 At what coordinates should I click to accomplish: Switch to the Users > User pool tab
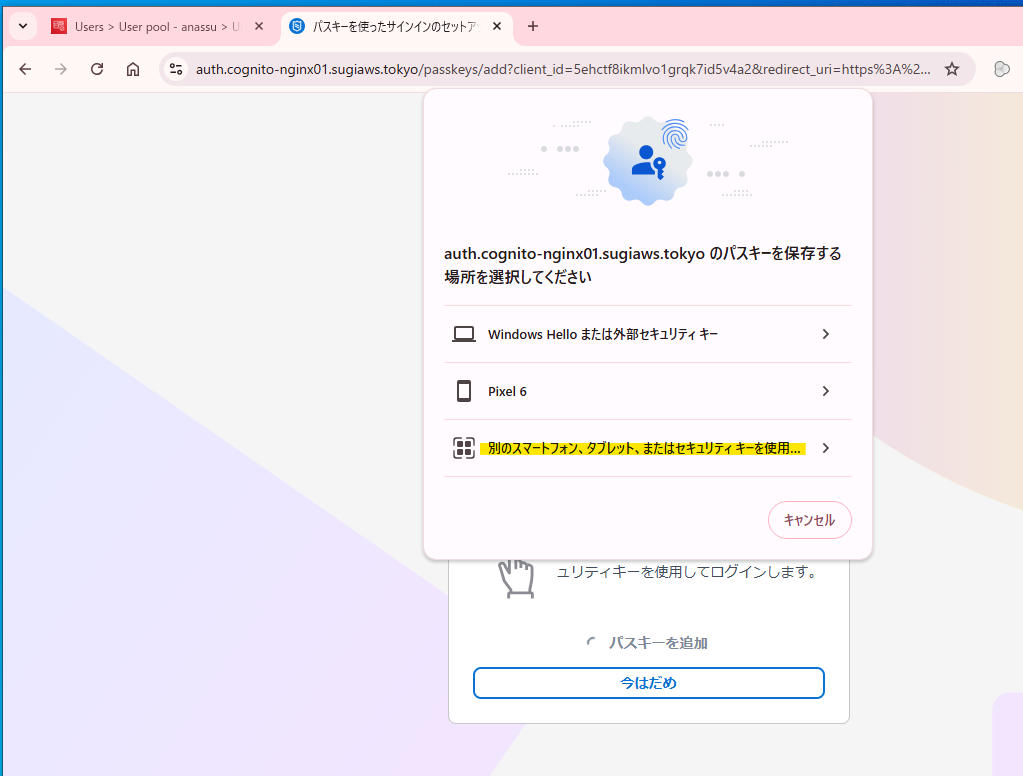157,27
